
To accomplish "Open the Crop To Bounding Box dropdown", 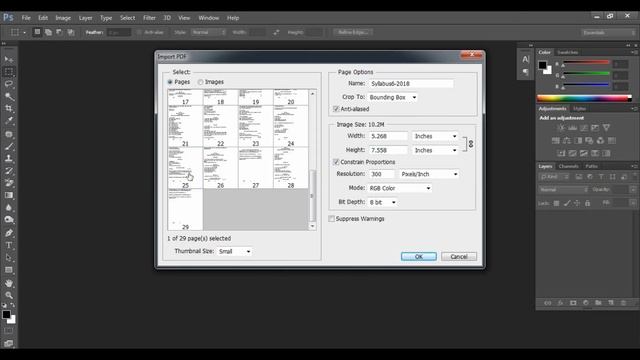I will pos(393,97).
